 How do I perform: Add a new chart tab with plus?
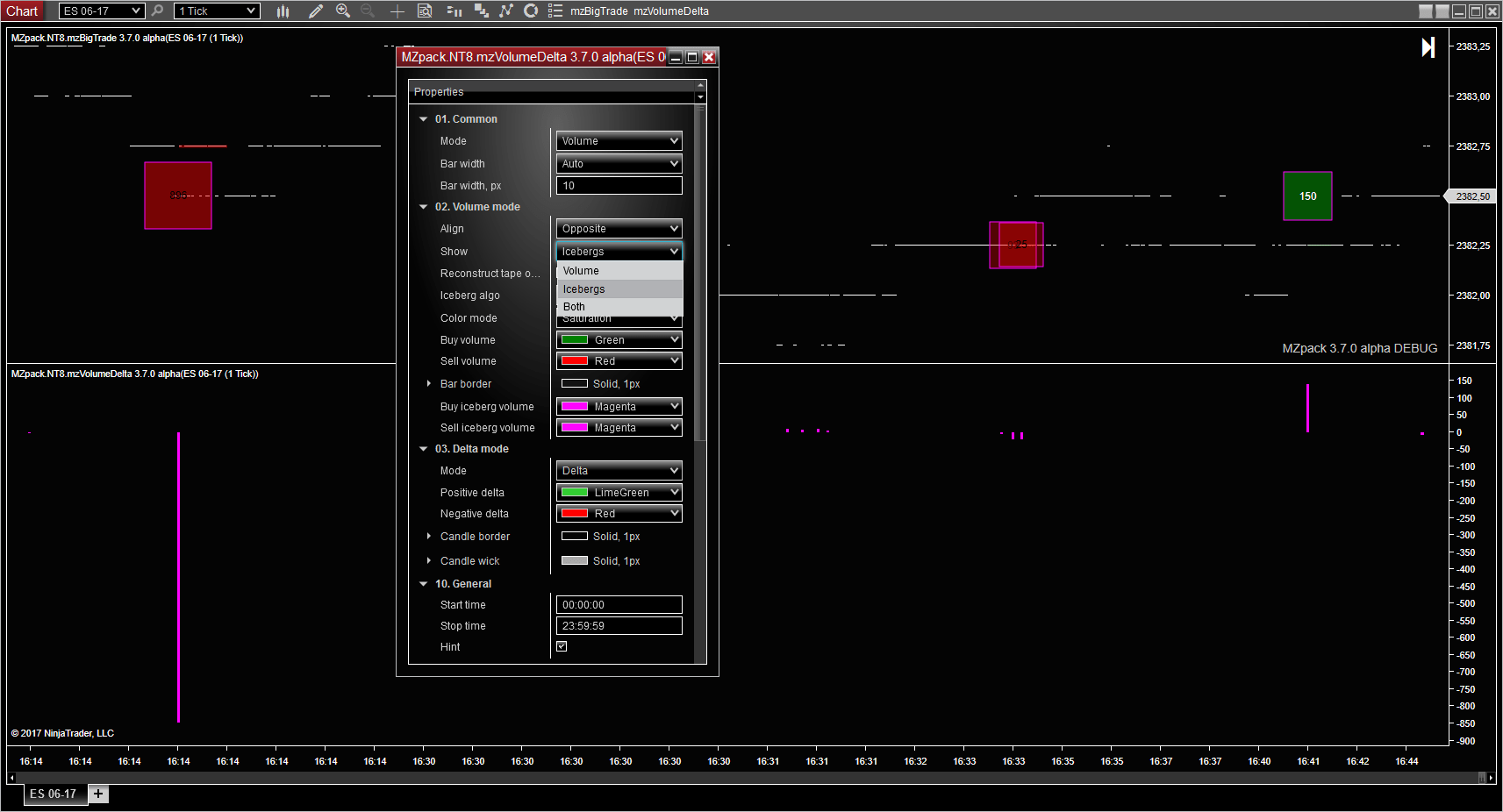98,794
